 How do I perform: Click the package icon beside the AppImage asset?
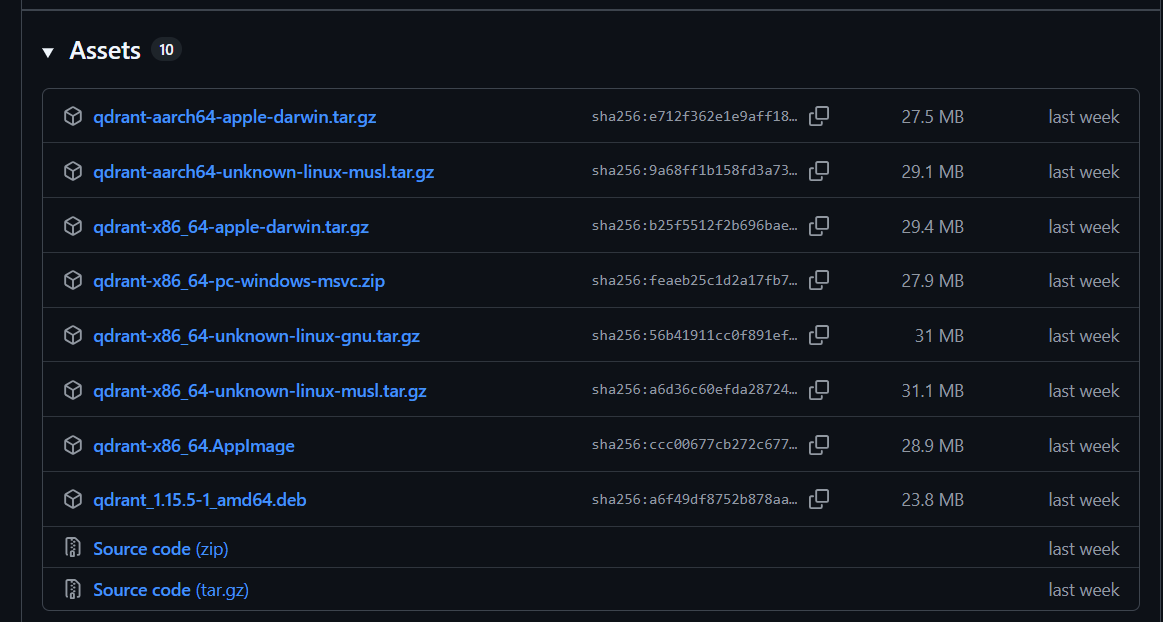point(72,446)
